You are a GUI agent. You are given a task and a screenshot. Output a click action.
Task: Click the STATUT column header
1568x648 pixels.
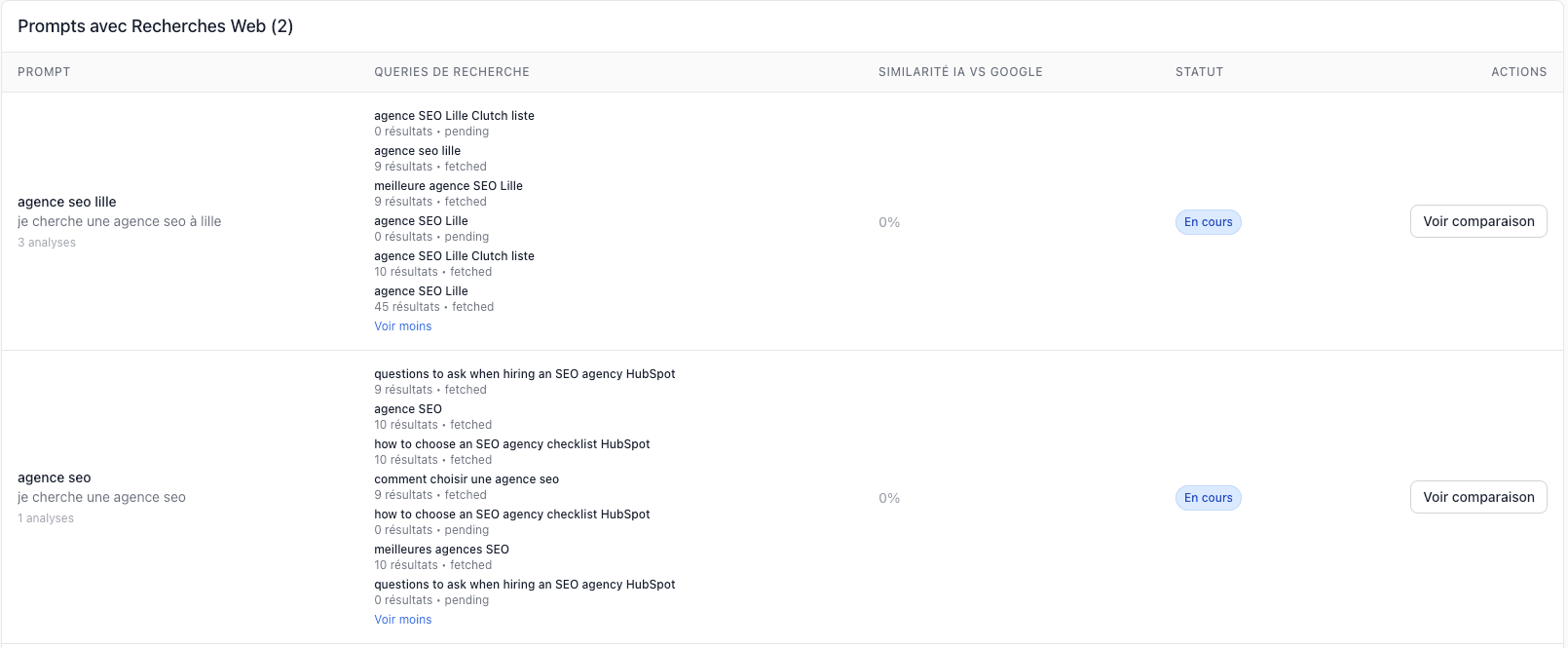click(1199, 72)
